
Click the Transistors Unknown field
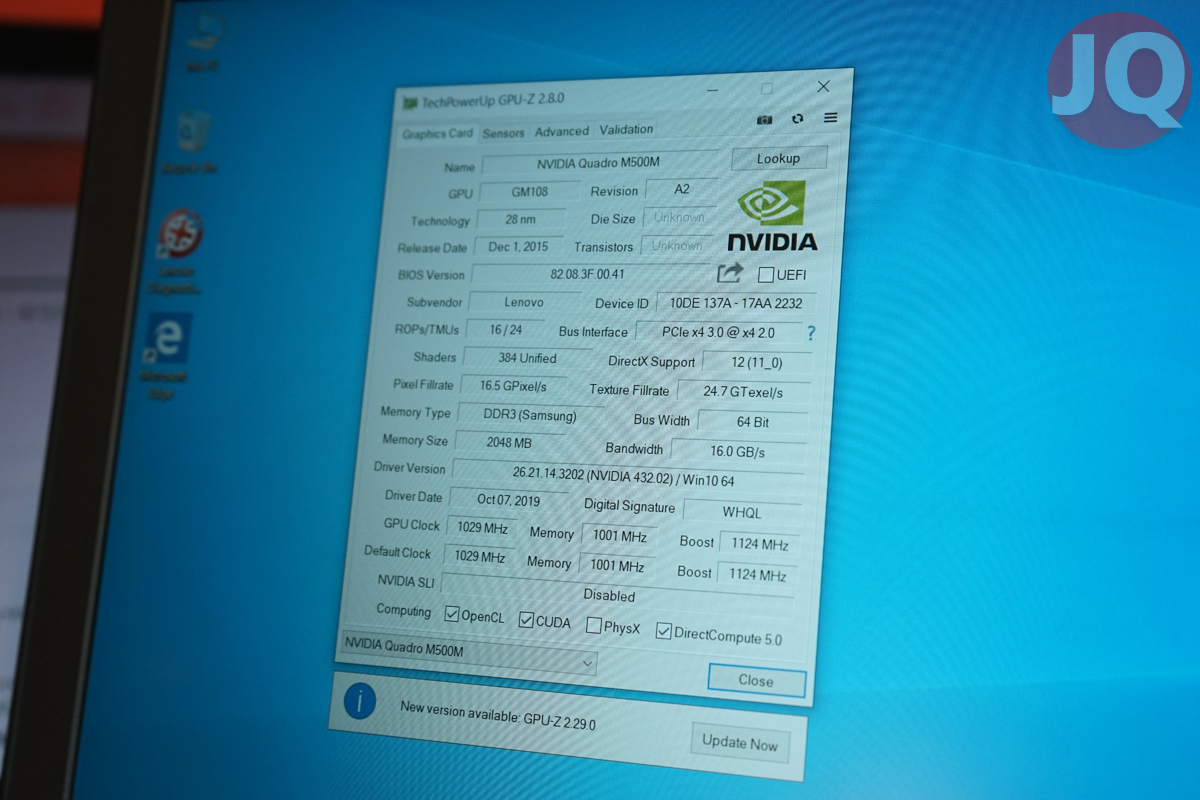coord(677,245)
